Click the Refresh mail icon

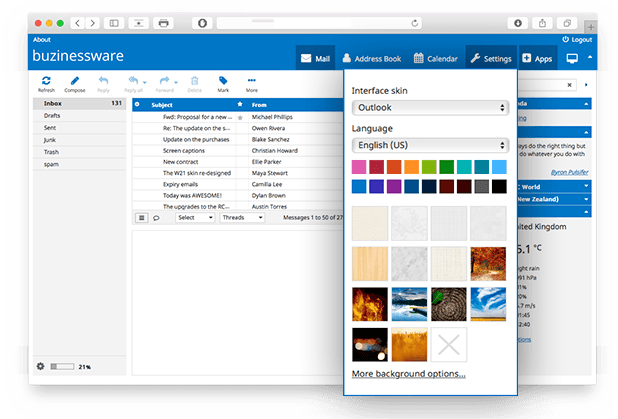point(47,81)
